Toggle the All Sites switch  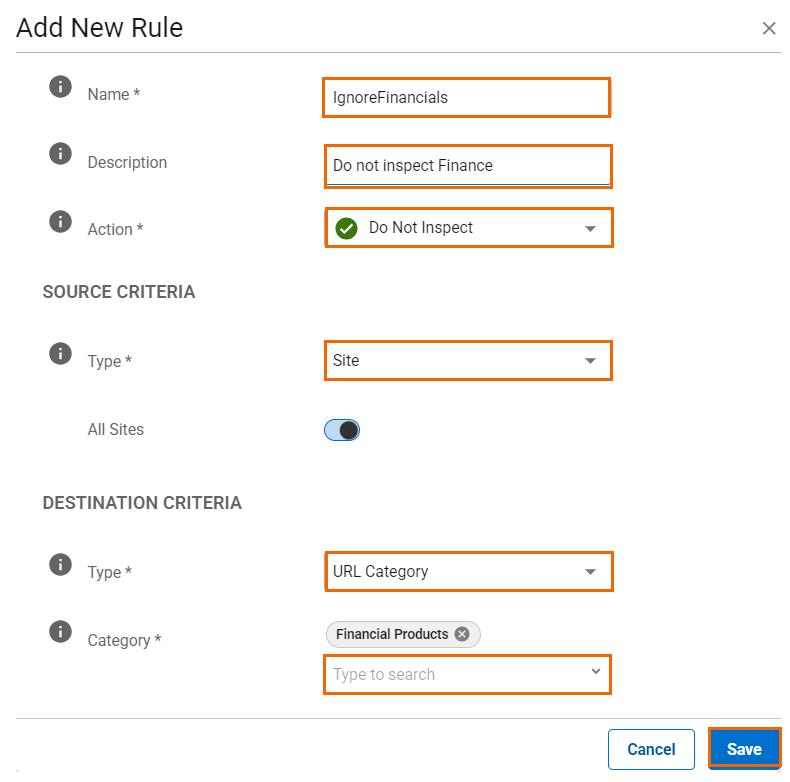(342, 430)
